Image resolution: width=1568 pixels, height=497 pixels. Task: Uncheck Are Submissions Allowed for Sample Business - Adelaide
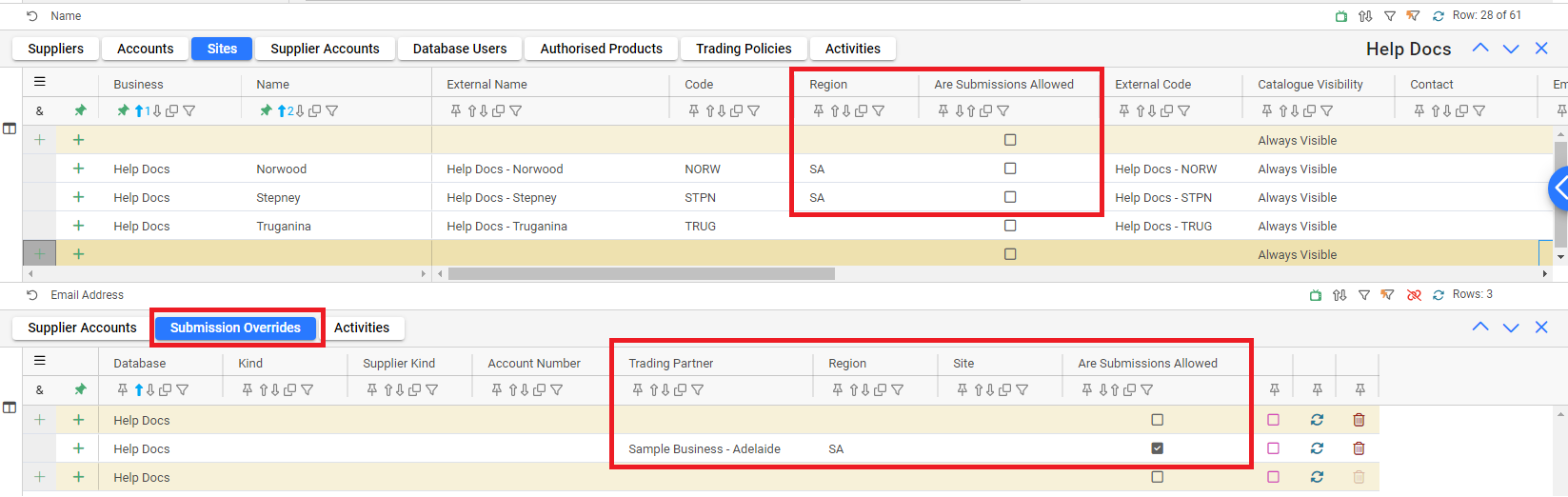[1157, 448]
